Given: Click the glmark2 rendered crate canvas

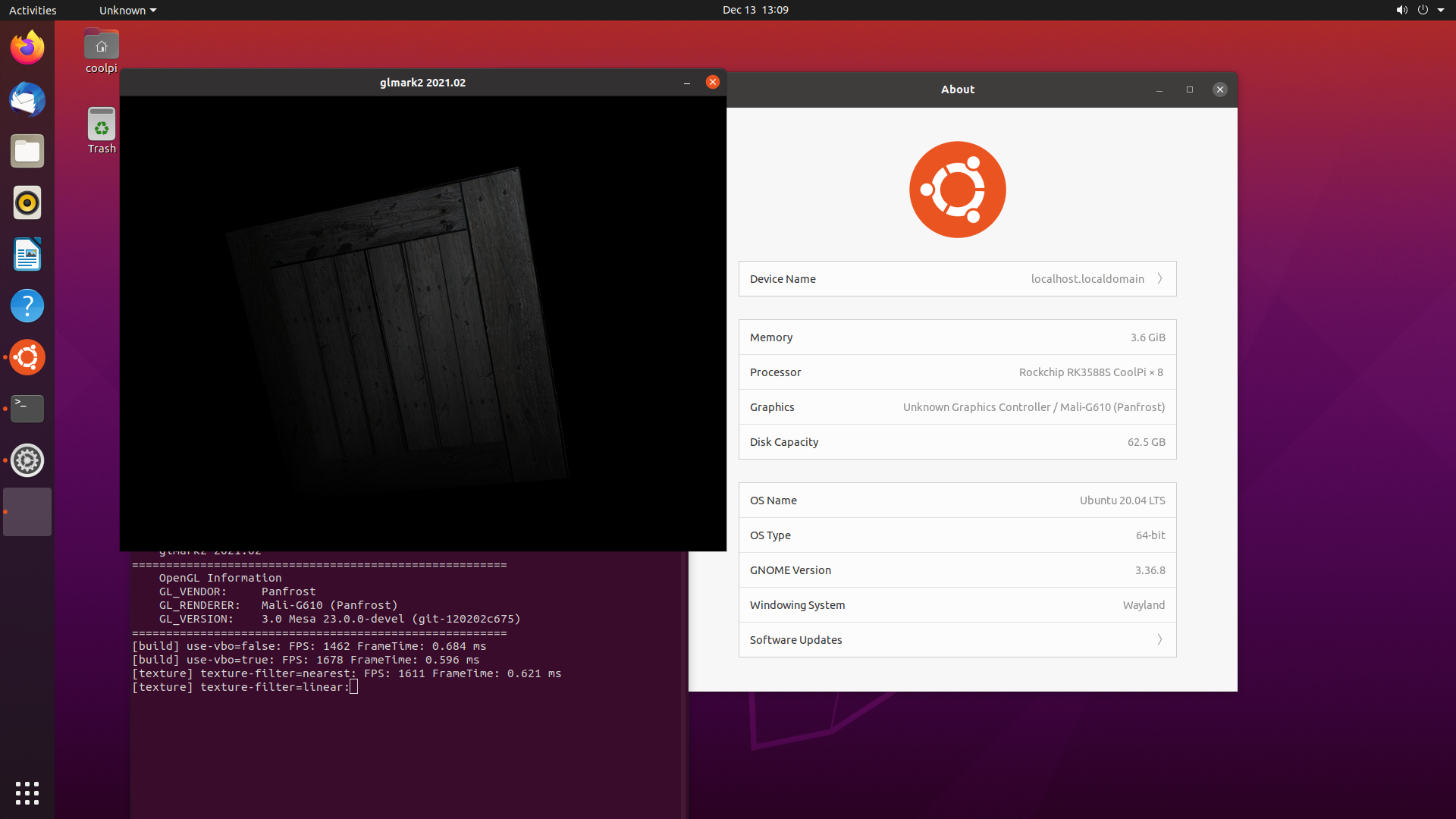Looking at the screenshot, I should (x=422, y=323).
